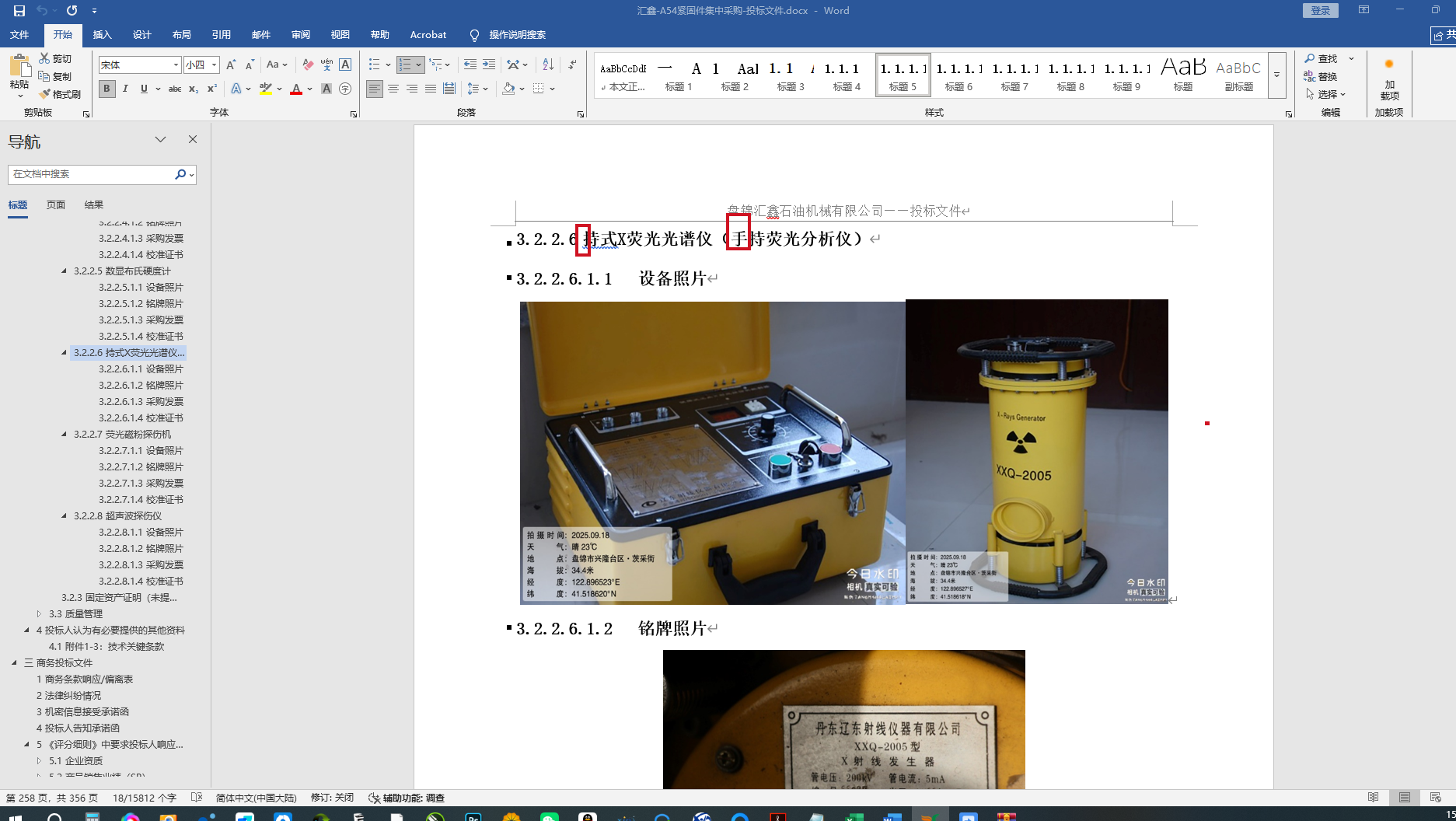Switch to the 设计 (Design) tab

pyautogui.click(x=141, y=35)
